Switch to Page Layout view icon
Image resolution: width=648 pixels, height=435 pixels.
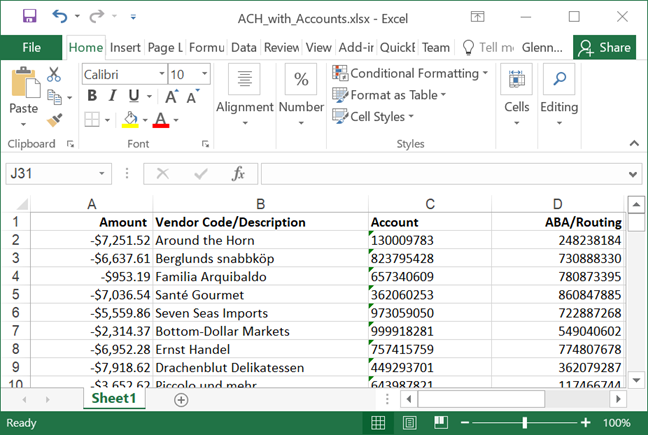click(x=410, y=423)
